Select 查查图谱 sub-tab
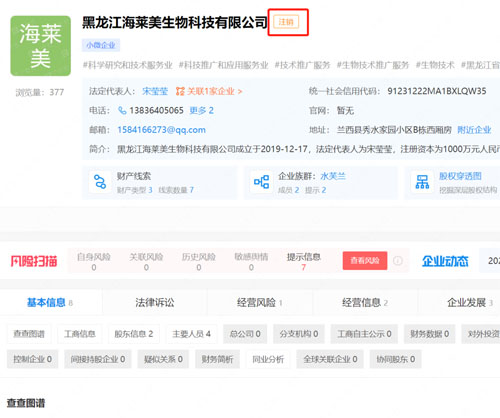The width and height of the screenshot is (500, 418). point(29,334)
